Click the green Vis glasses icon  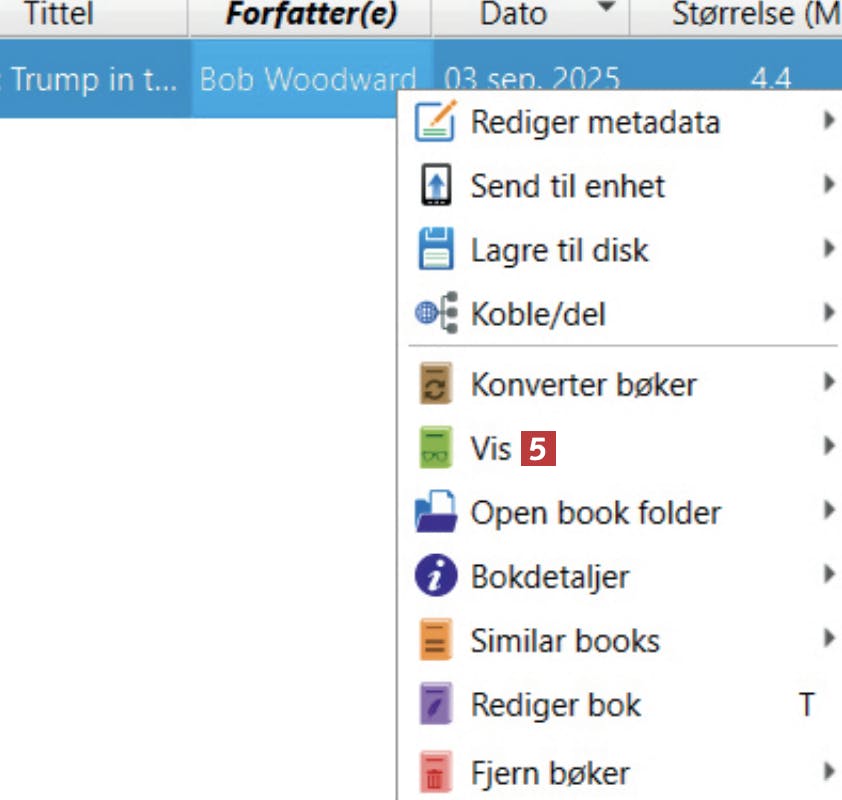pyautogui.click(x=435, y=449)
